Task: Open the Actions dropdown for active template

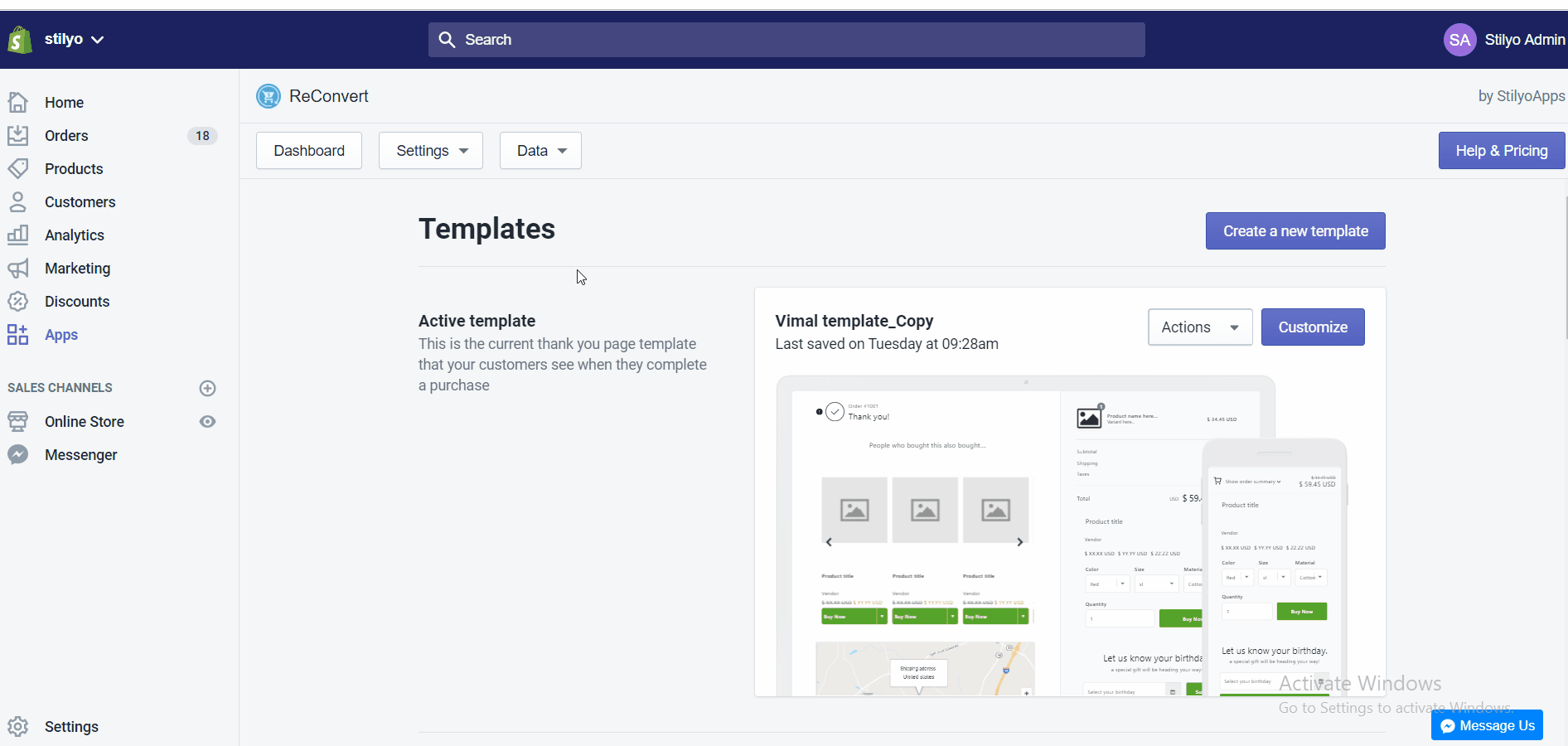Action: point(1200,327)
